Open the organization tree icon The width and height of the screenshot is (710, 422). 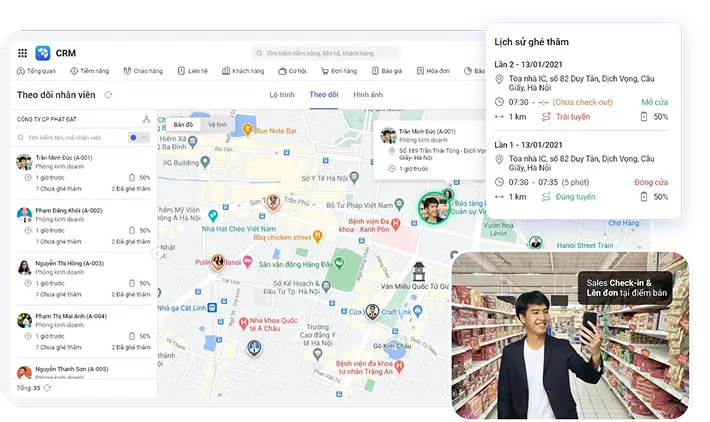point(146,119)
